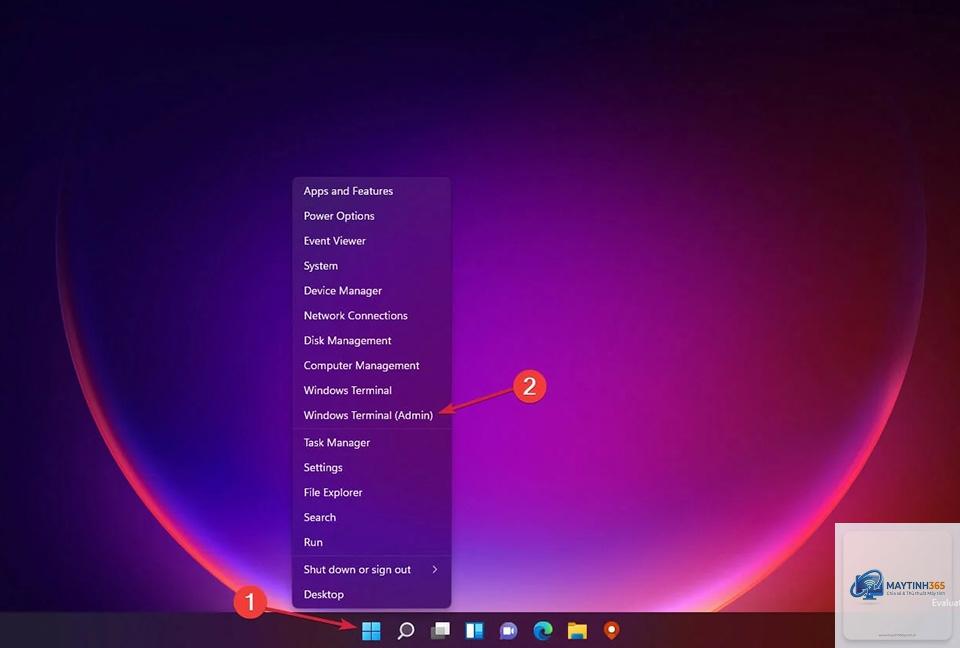Expand the Shut down or sign out submenu
This screenshot has height=648, width=960.
(x=372, y=570)
